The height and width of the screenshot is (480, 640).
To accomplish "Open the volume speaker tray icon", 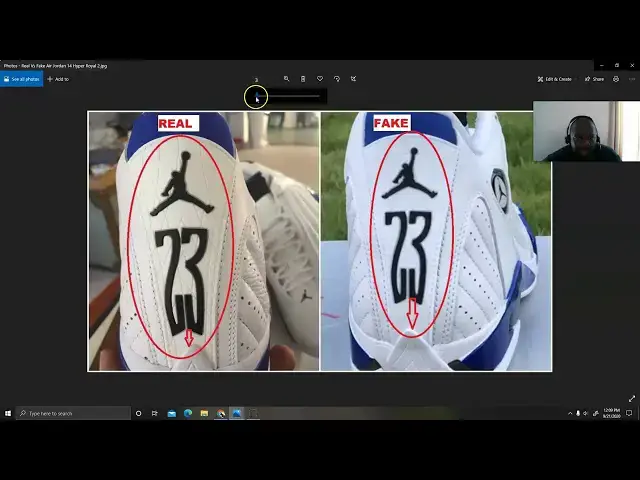I will (x=586, y=413).
